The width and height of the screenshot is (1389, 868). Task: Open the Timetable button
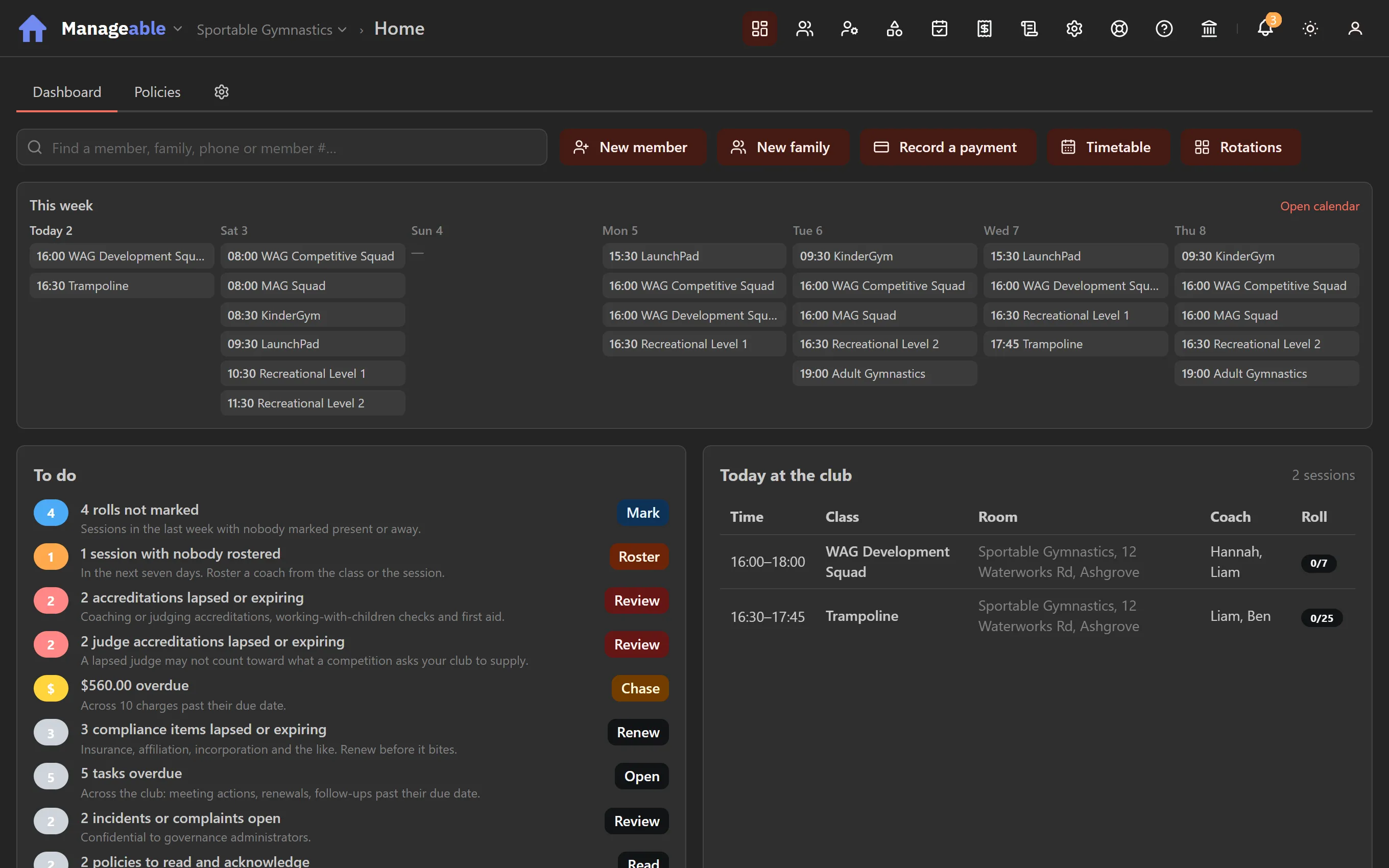click(1108, 148)
